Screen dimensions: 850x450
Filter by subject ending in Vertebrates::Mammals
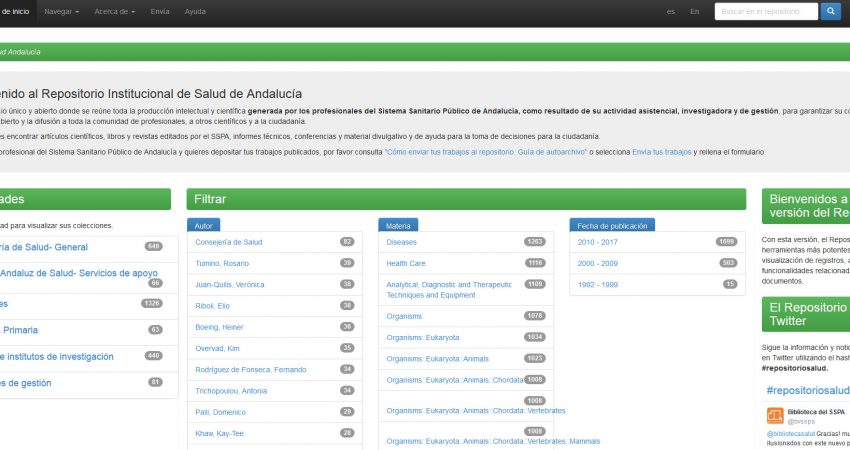click(x=493, y=441)
